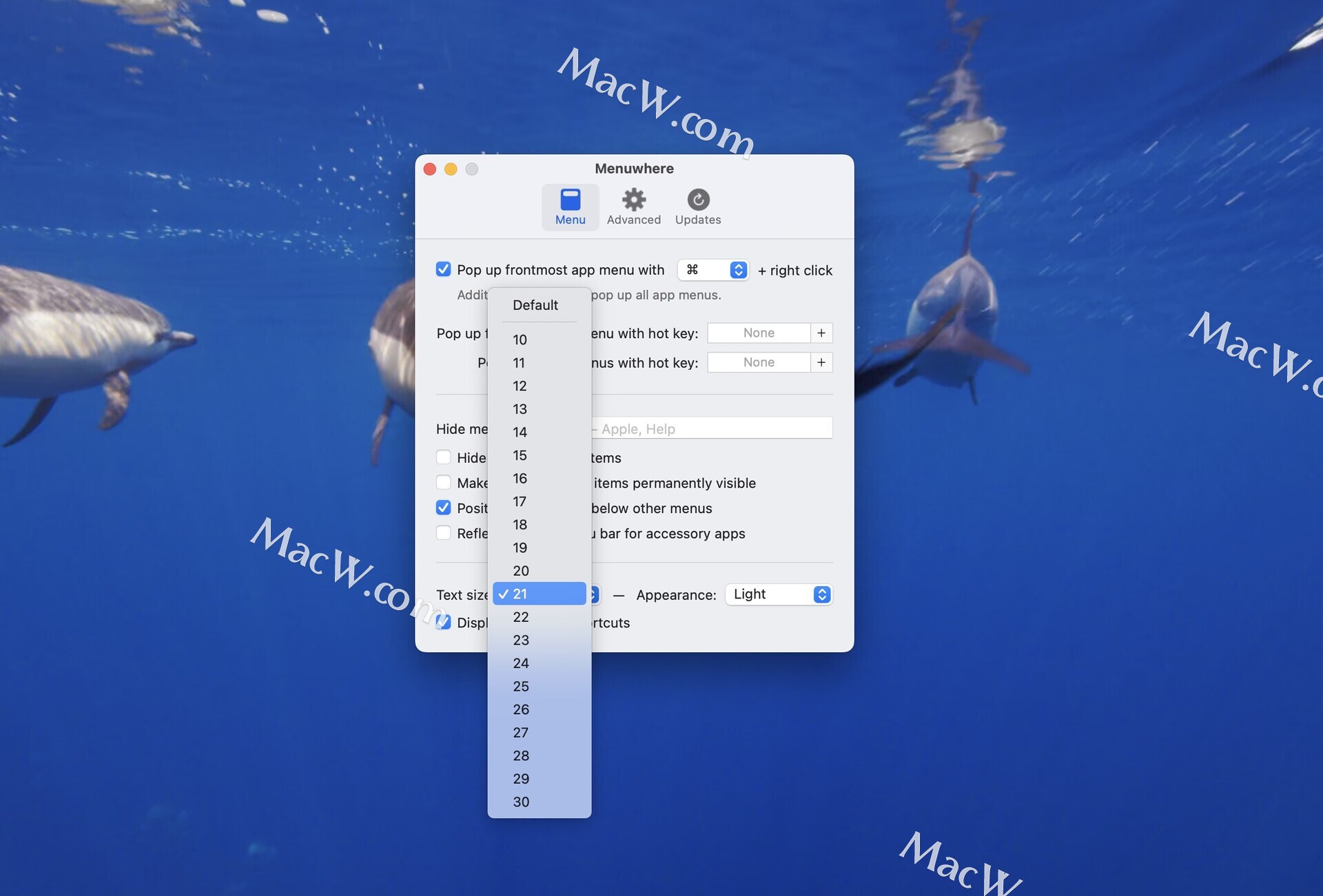The image size is (1323, 896).
Task: Minimize the Menuwhere window with yellow button
Action: pos(451,169)
